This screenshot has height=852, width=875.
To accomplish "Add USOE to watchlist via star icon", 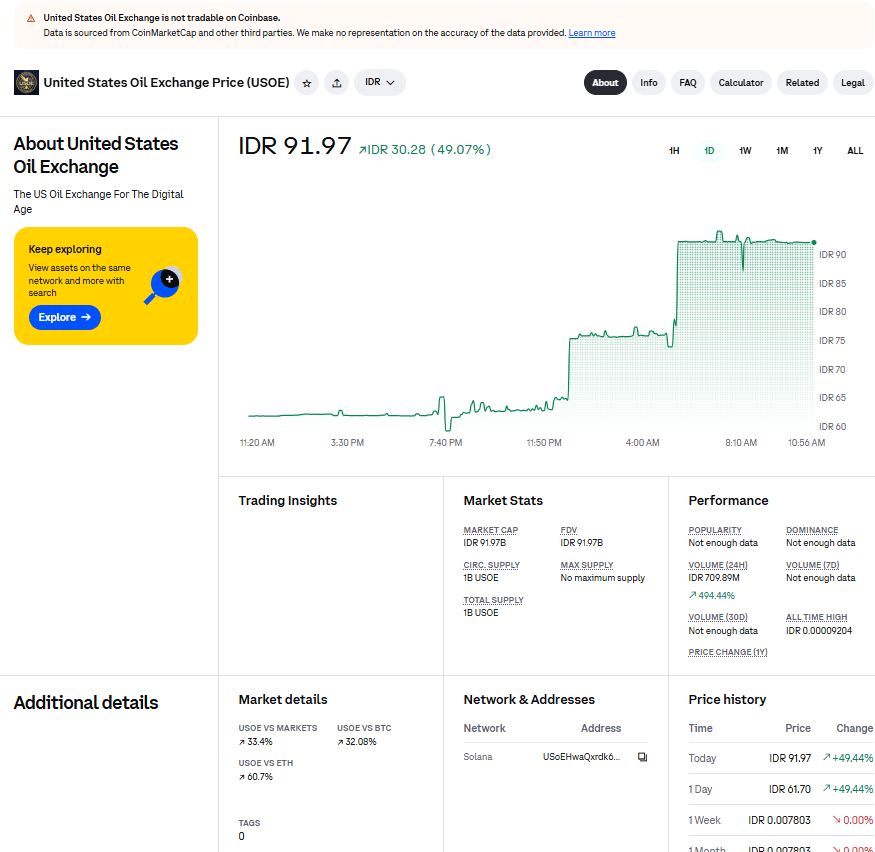I will pos(306,83).
